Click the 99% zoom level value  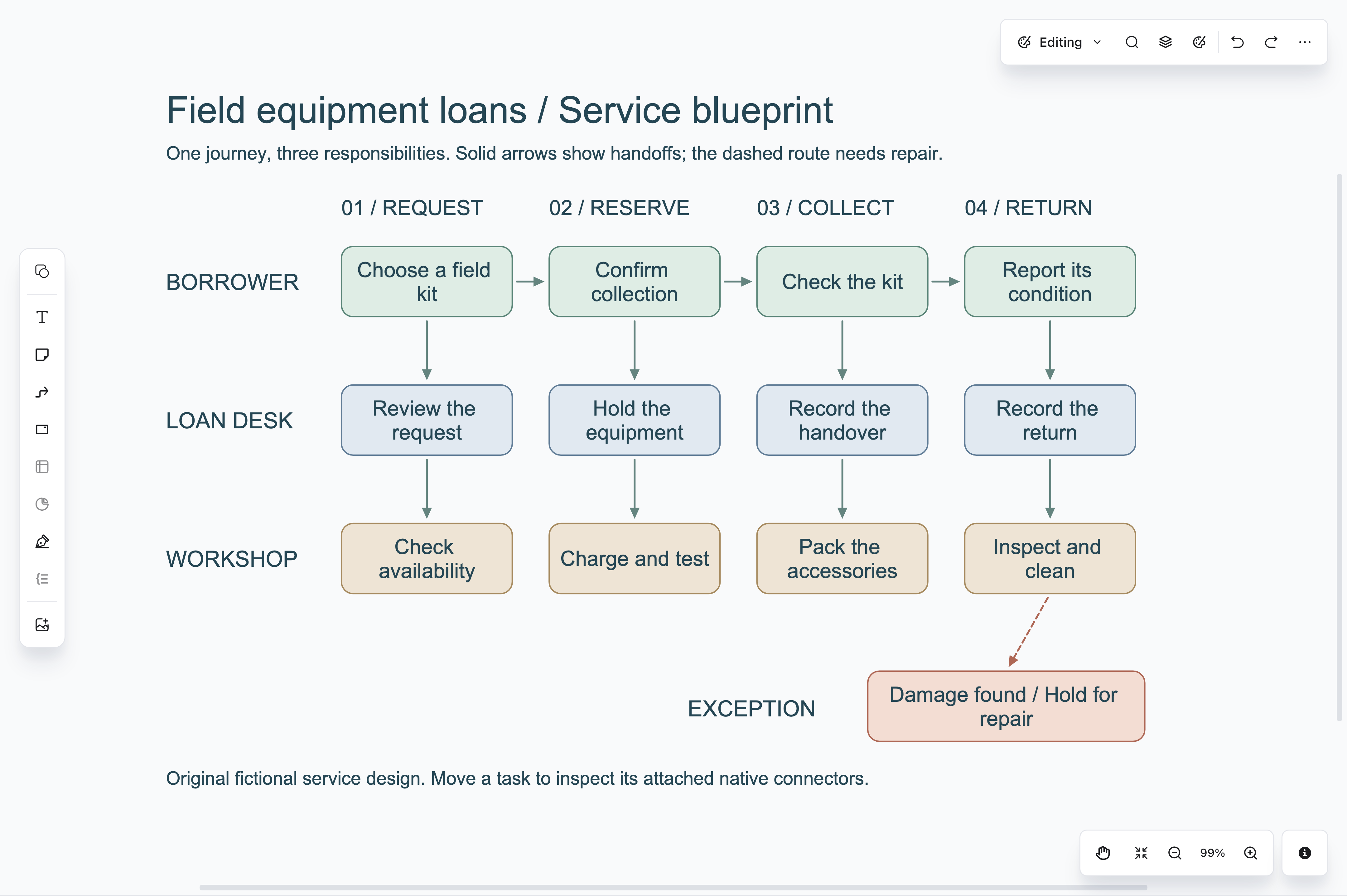pos(1212,853)
